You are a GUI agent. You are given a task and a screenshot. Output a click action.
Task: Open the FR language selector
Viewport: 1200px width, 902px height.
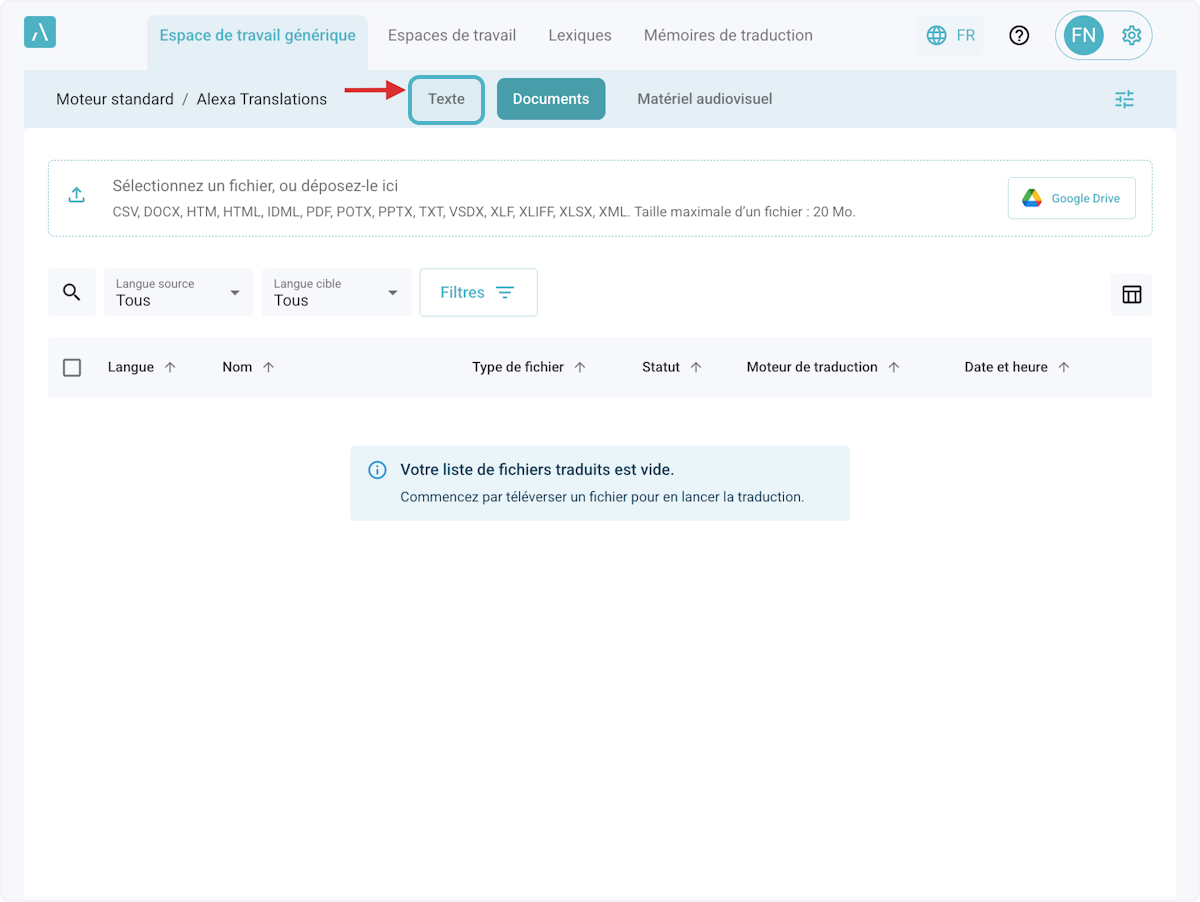(x=950, y=36)
